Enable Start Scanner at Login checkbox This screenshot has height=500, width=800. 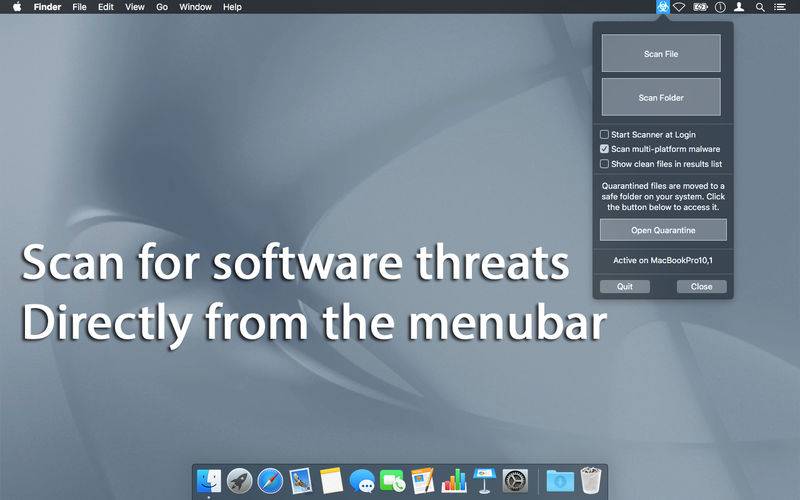tap(604, 135)
